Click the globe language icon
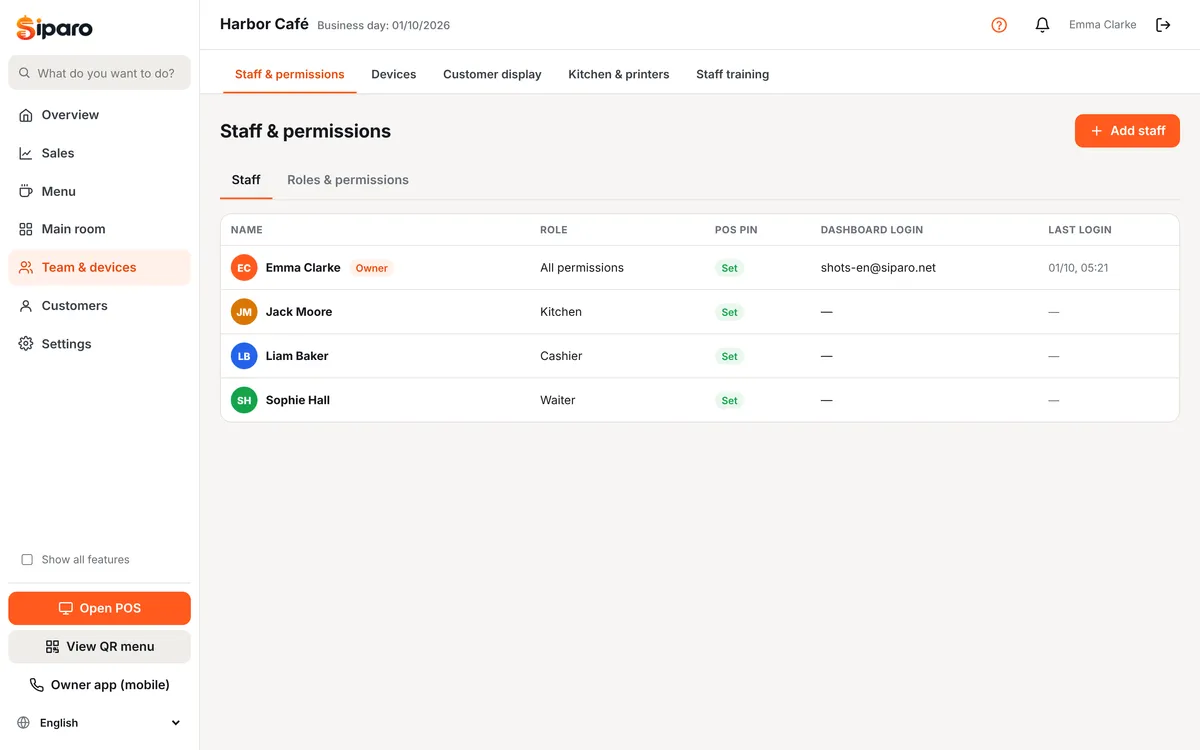 tap(24, 723)
